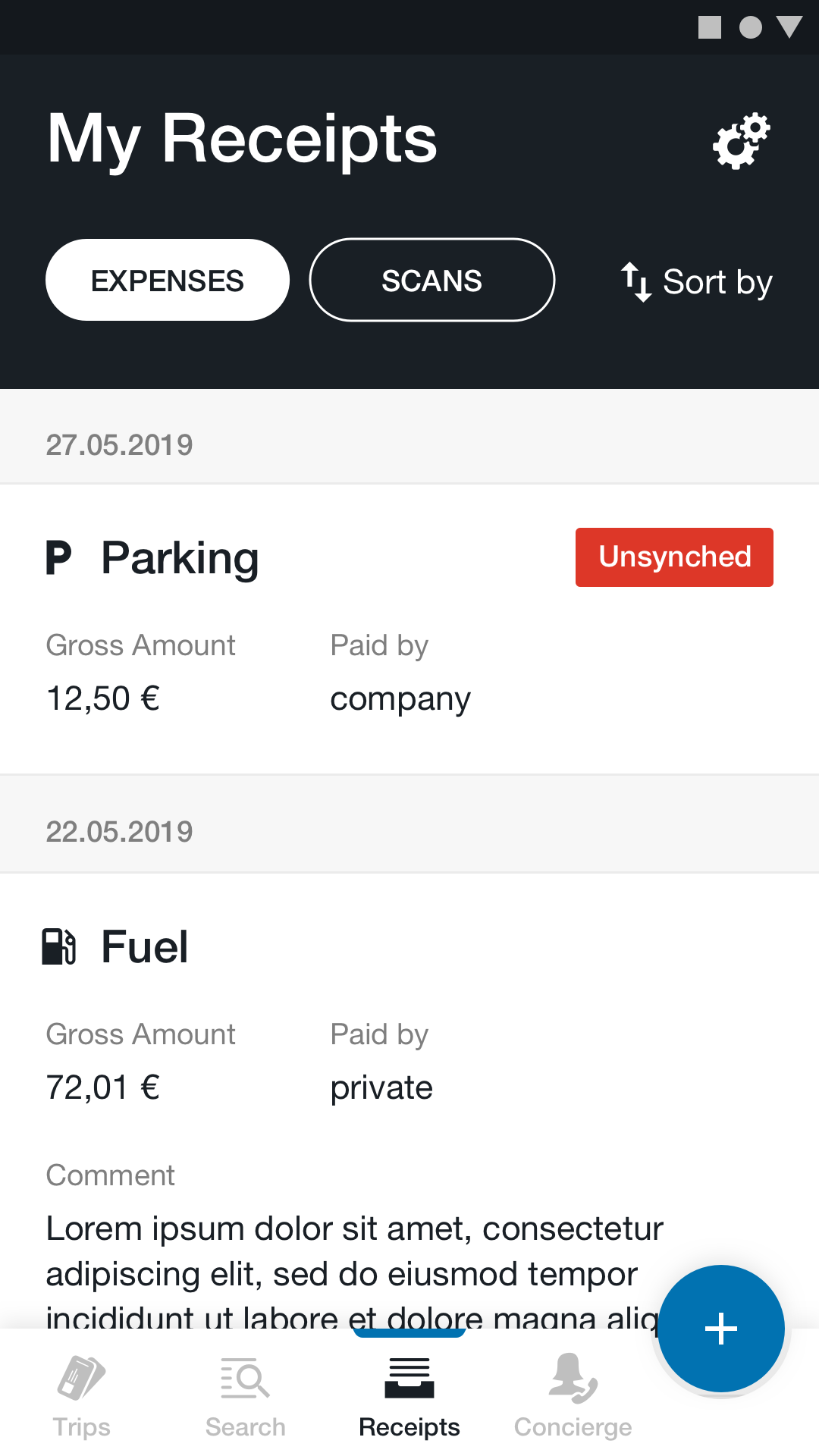Tap the Receipts tray icon
This screenshot has height=1456, width=819.
point(409,1377)
